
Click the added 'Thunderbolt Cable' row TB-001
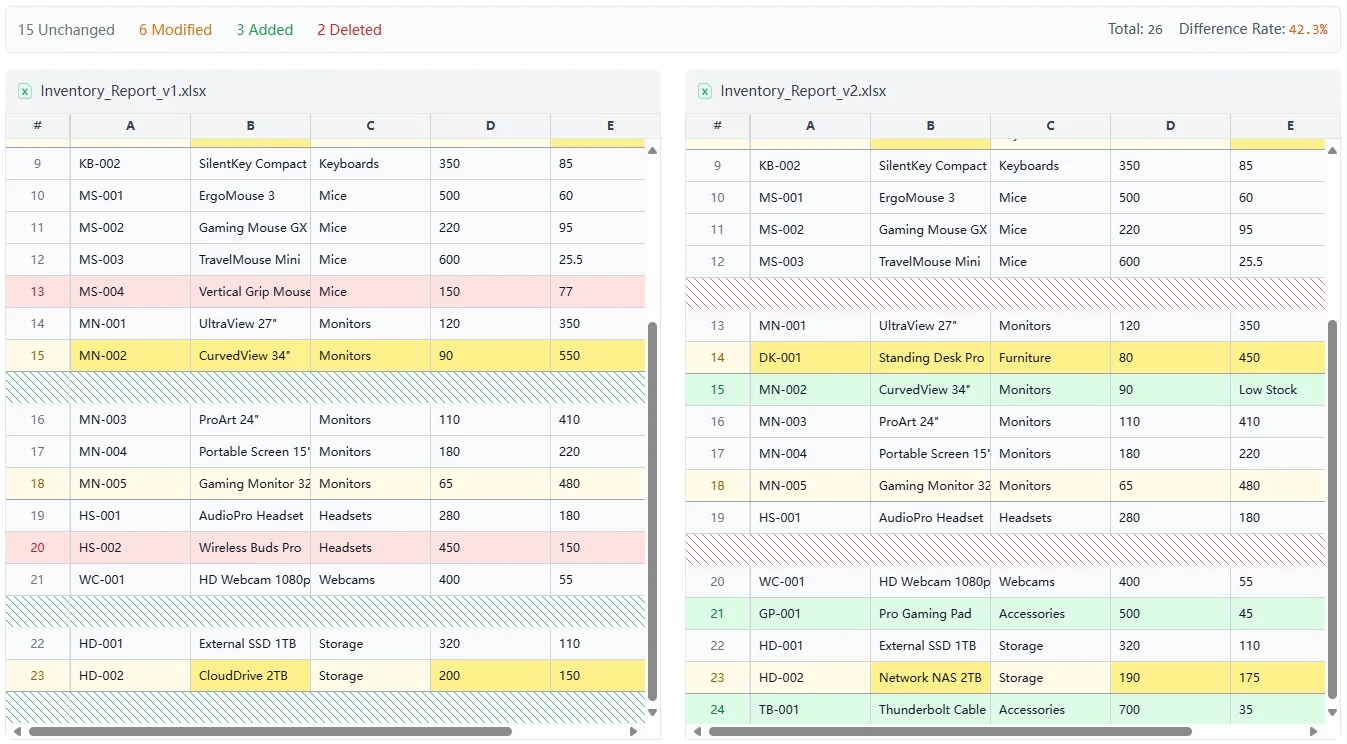931,709
